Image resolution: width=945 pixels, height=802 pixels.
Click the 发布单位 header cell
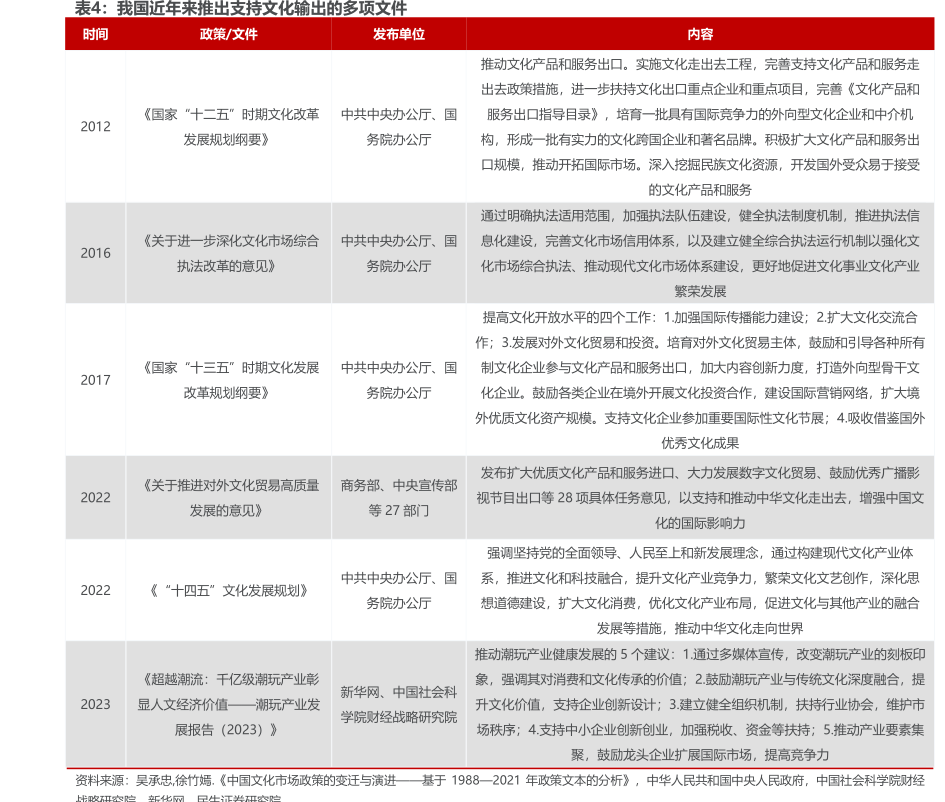click(x=398, y=34)
